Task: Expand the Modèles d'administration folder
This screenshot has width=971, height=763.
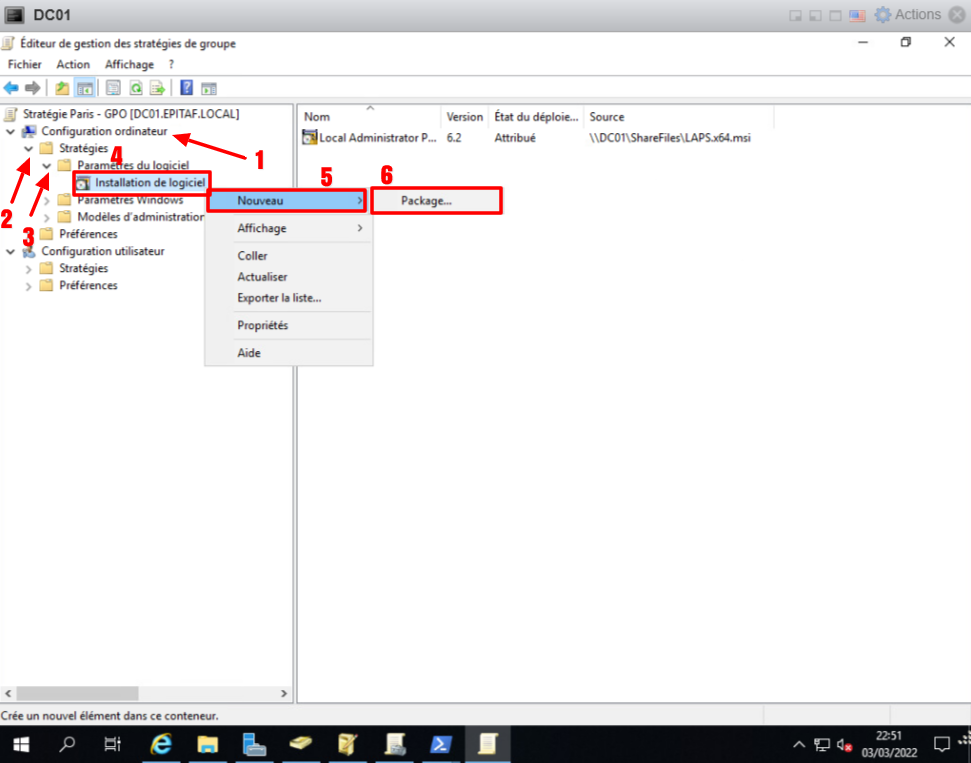Action: coord(46,217)
